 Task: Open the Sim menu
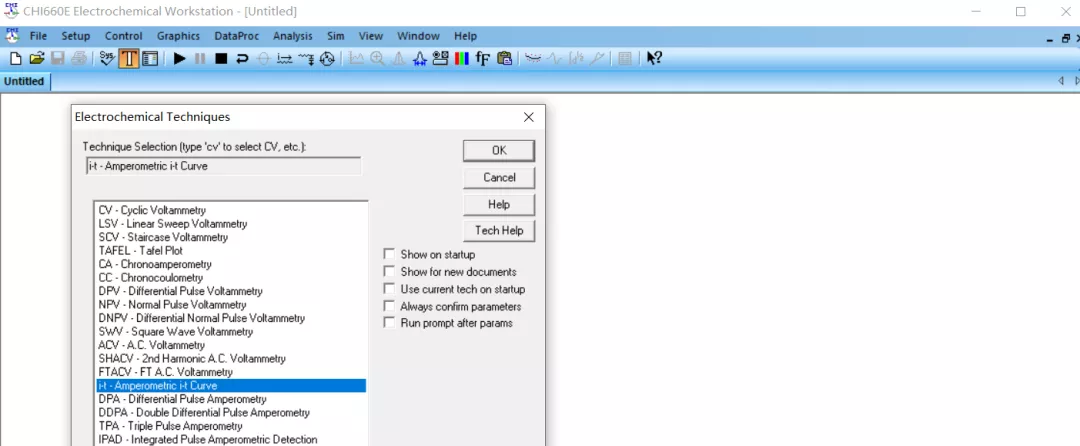(x=336, y=36)
